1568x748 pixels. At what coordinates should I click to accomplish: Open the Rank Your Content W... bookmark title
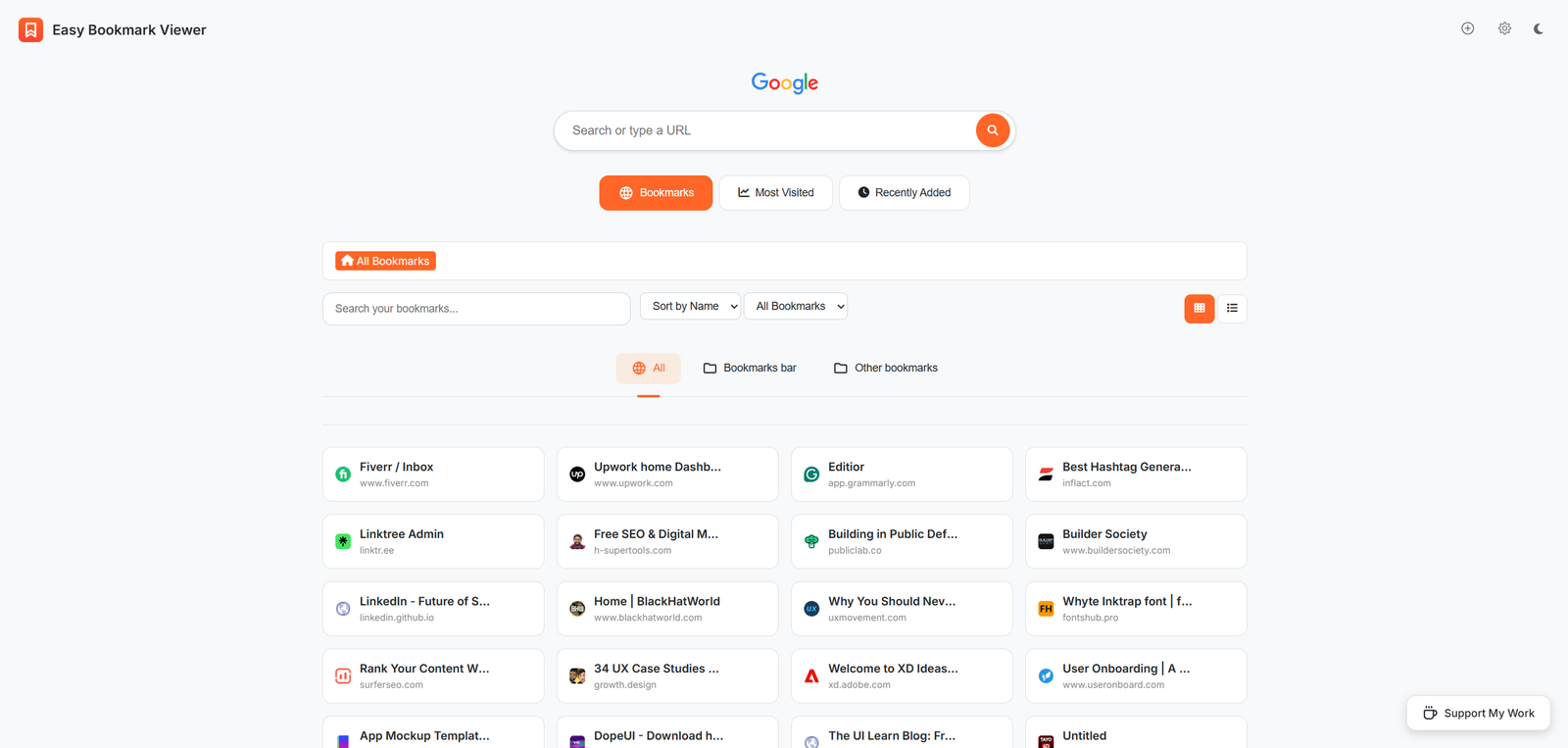coord(424,669)
